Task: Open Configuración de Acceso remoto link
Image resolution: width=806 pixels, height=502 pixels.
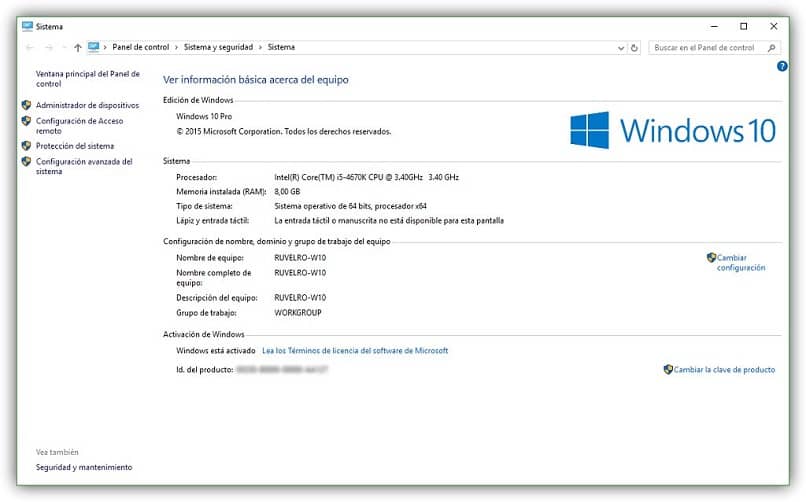Action: (x=79, y=126)
